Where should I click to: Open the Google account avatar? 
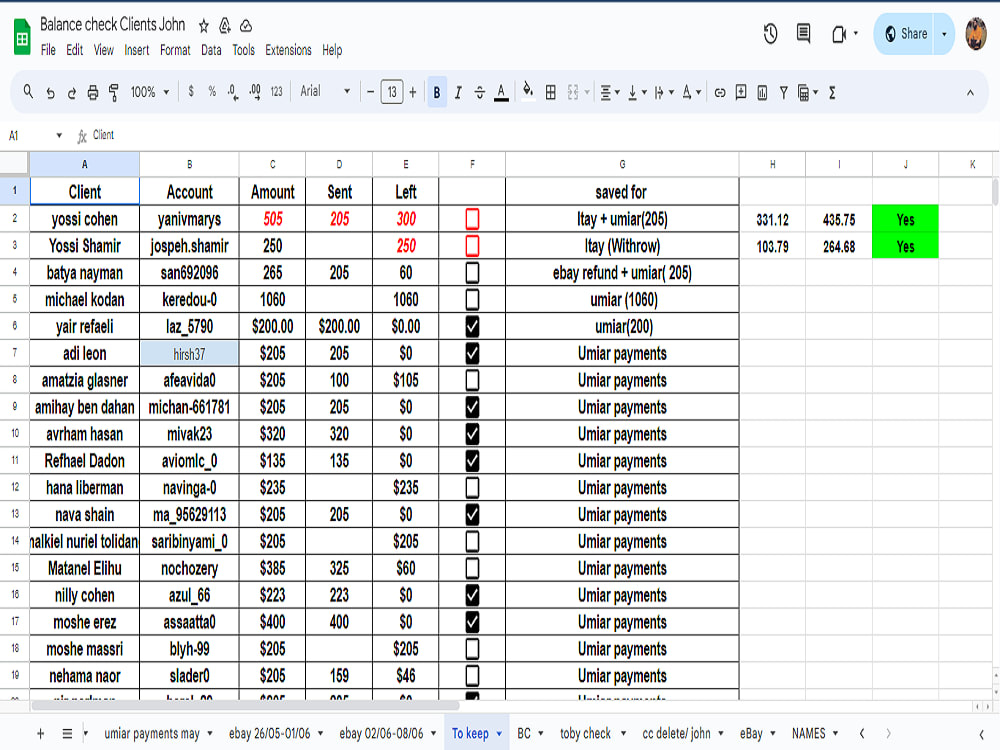click(x=976, y=34)
